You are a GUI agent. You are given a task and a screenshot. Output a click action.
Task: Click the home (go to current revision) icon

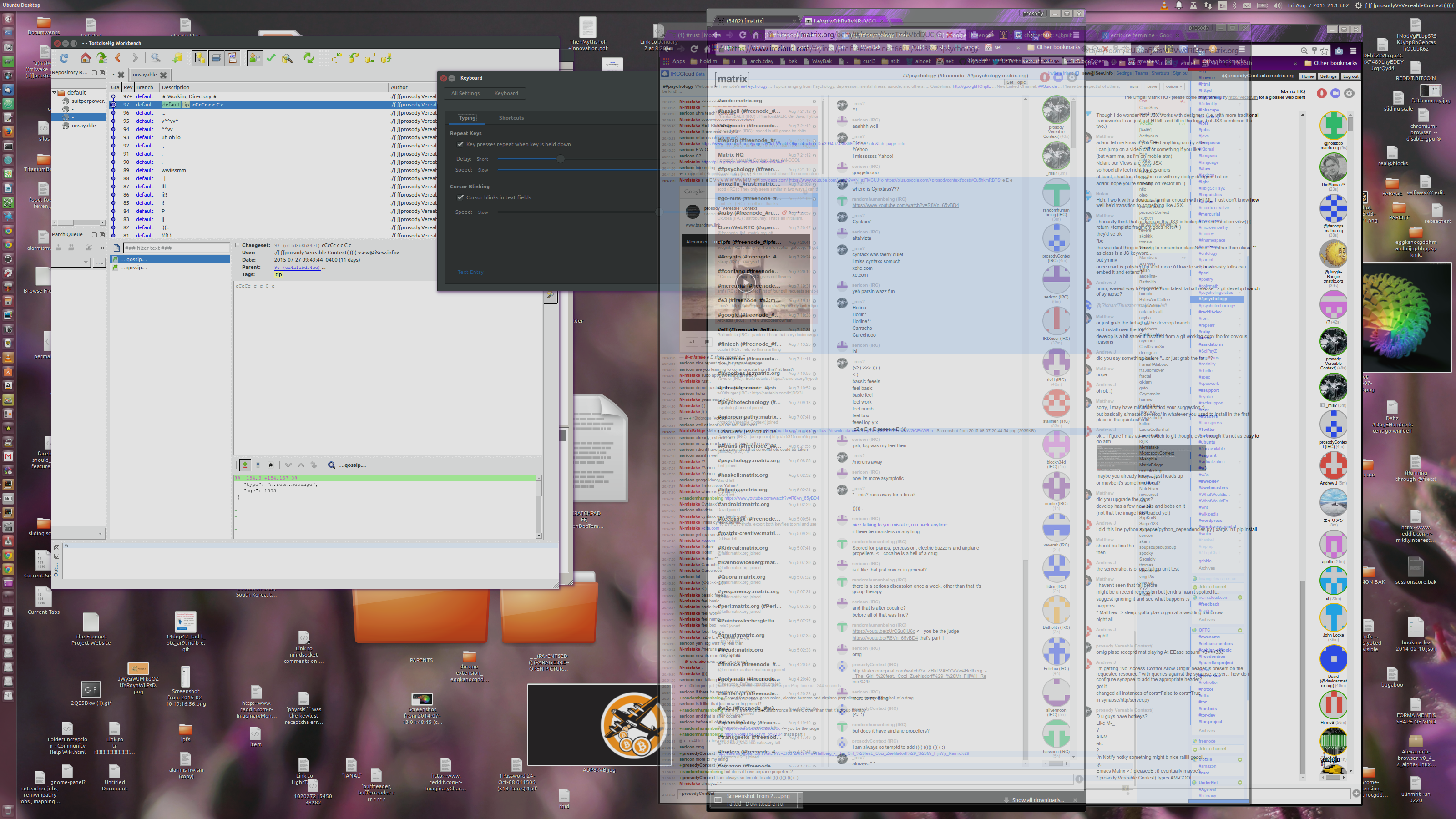(x=85, y=58)
